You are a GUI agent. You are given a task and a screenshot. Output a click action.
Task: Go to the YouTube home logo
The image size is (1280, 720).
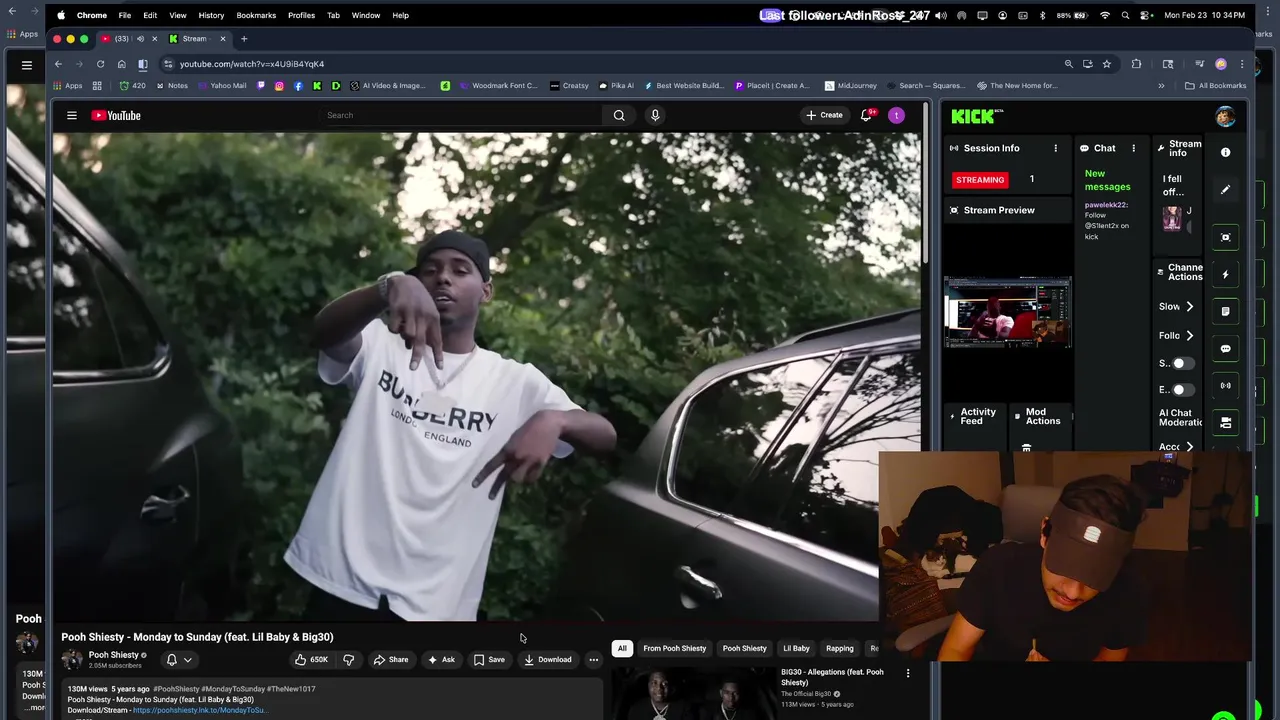coord(116,115)
